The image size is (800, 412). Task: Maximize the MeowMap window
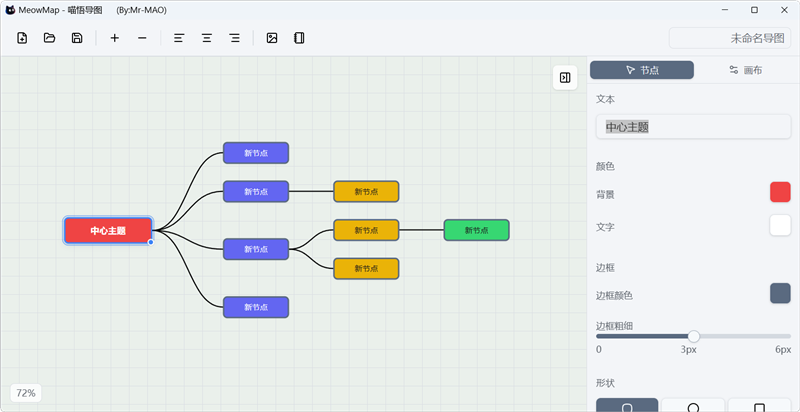(754, 10)
